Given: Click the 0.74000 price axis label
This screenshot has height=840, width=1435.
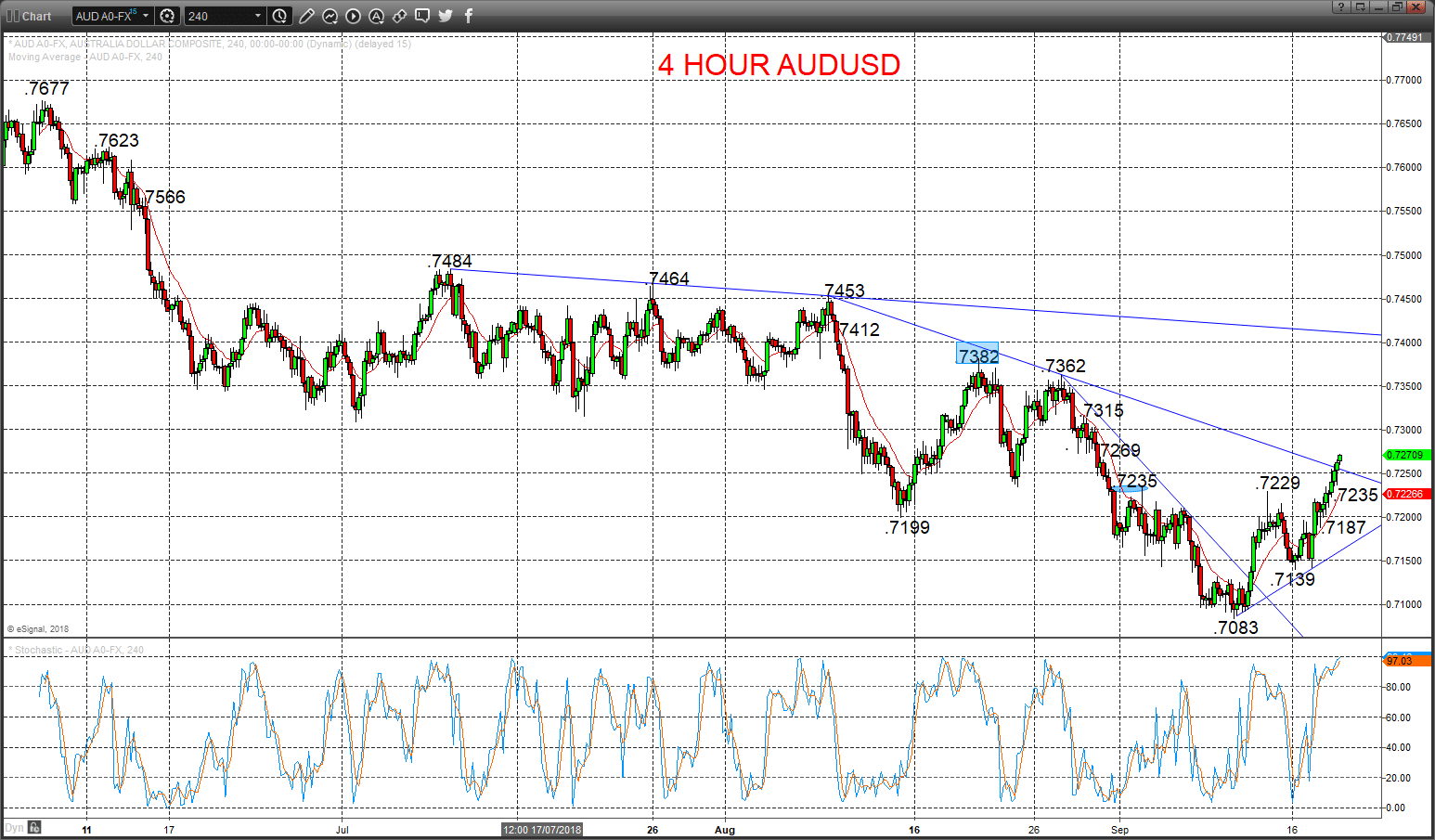Looking at the screenshot, I should 1403,342.
